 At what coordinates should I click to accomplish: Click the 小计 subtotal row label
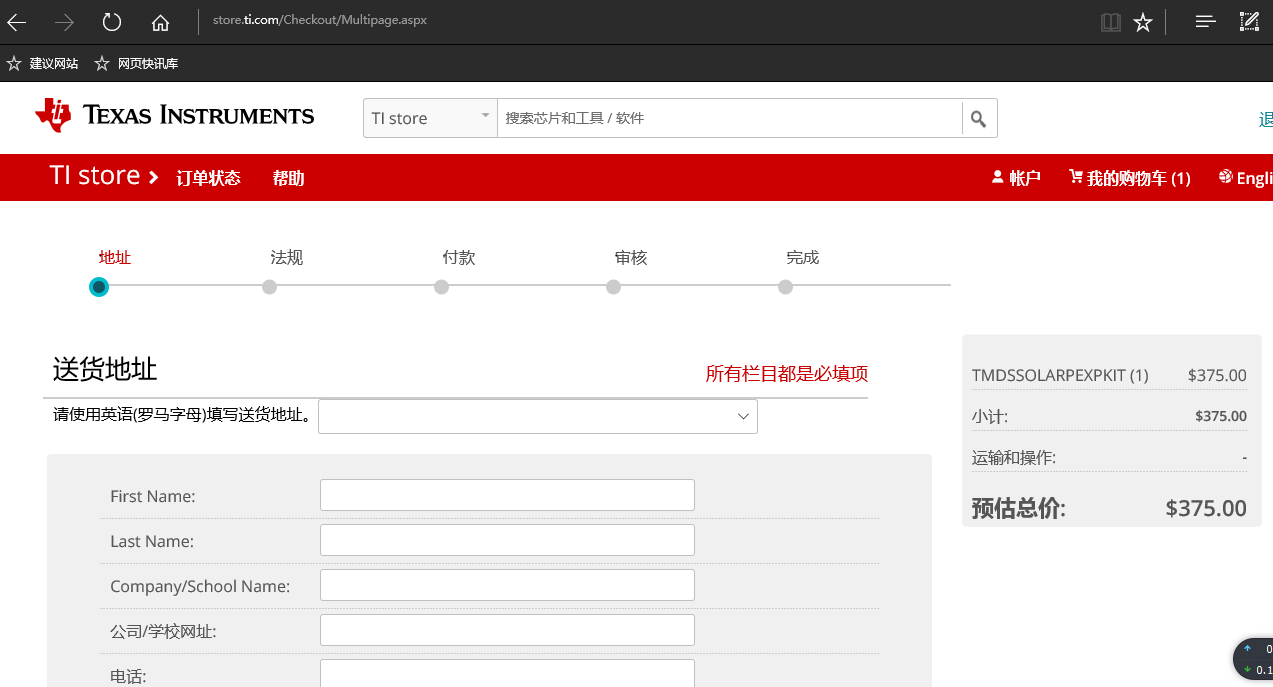pyautogui.click(x=989, y=417)
